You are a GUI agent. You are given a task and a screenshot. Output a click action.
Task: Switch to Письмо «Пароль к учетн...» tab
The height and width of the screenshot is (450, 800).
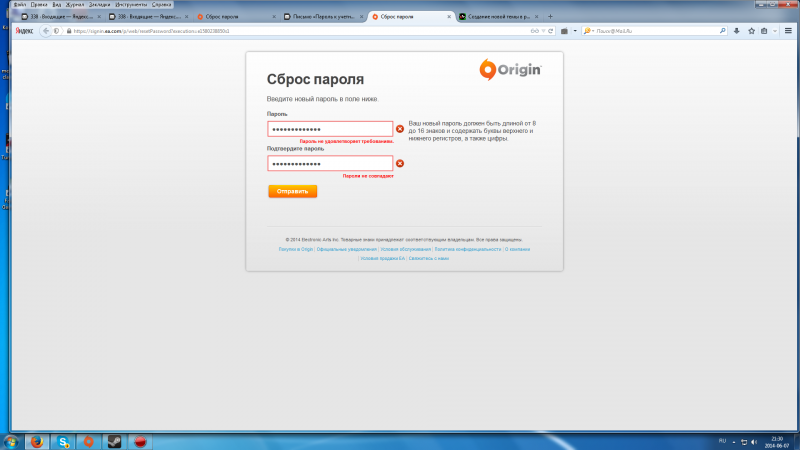point(322,17)
